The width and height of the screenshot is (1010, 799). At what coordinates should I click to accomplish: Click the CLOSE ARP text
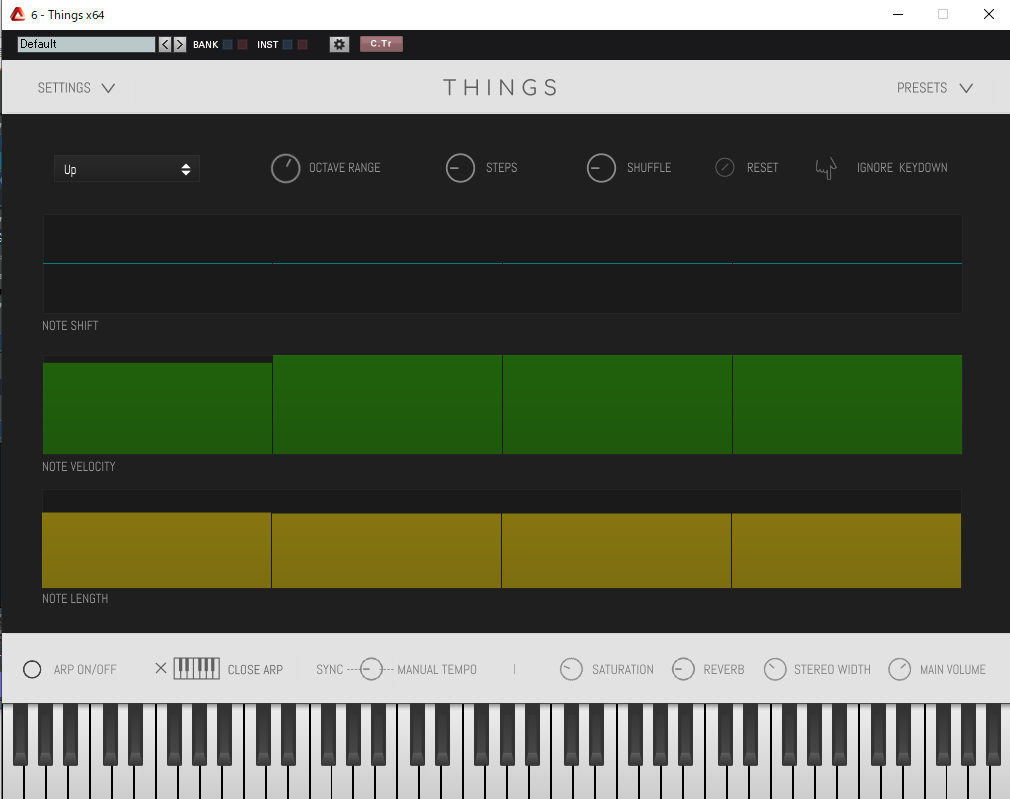coord(255,669)
